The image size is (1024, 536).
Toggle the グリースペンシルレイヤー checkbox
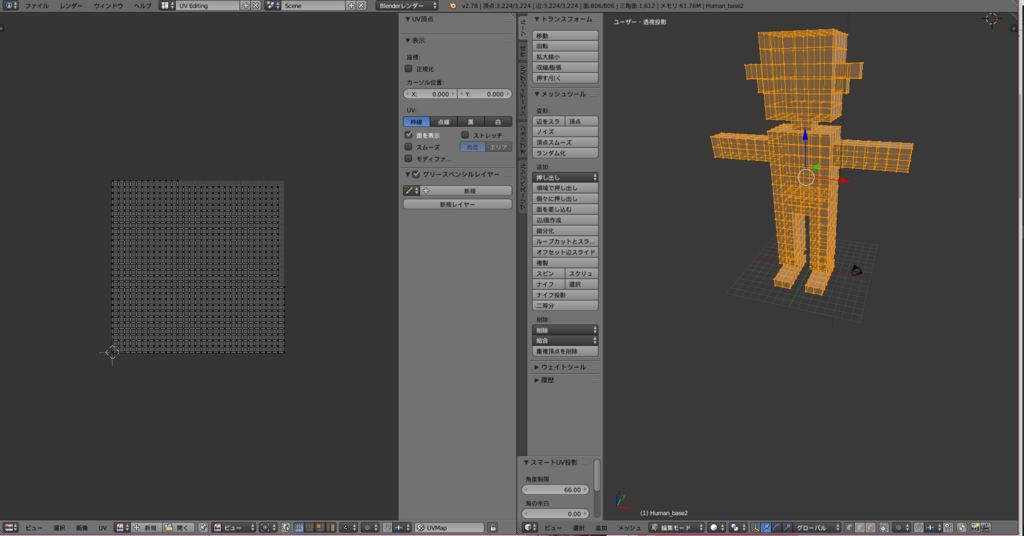point(416,174)
